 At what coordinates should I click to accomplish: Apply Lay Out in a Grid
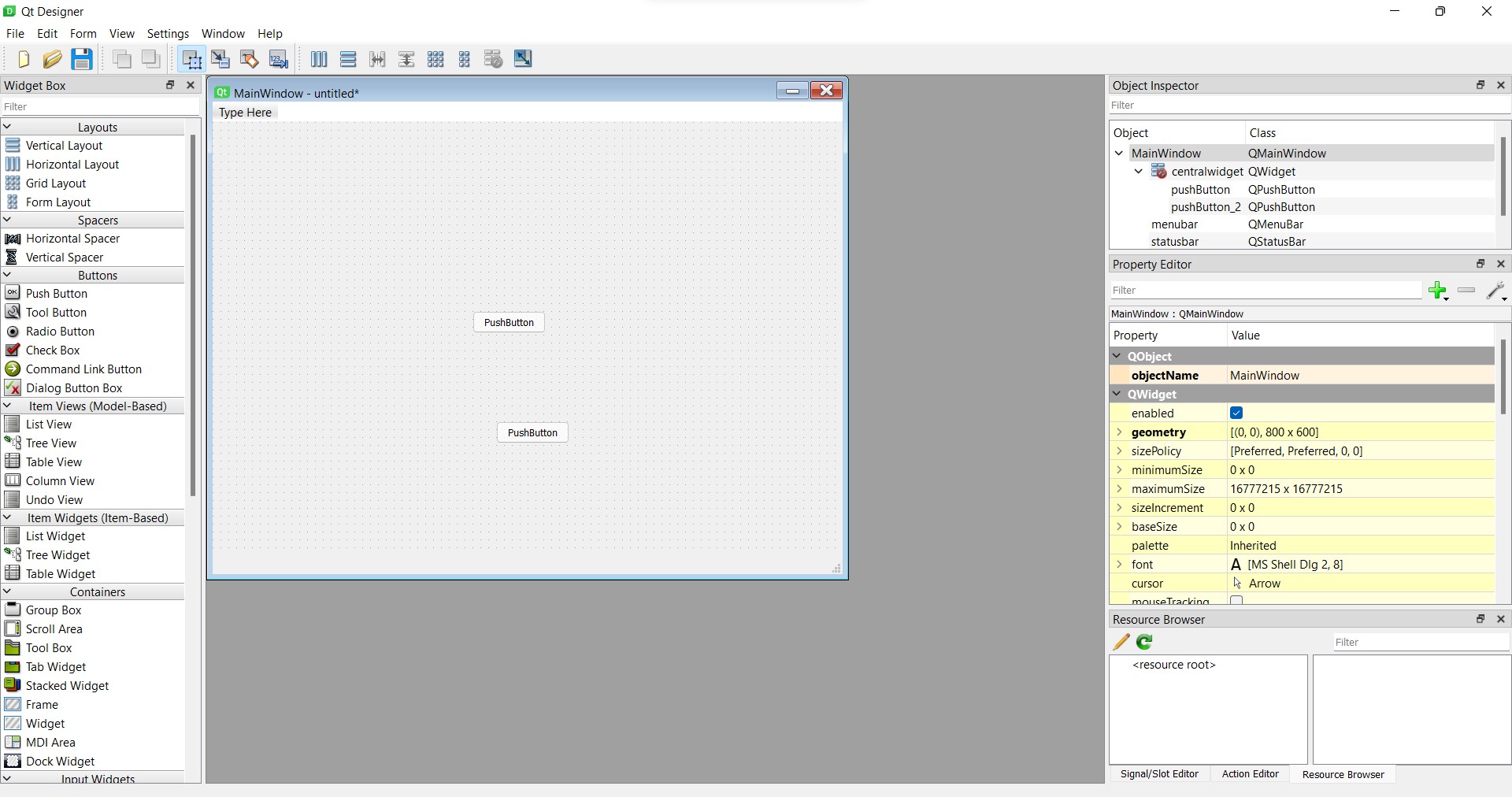[435, 59]
